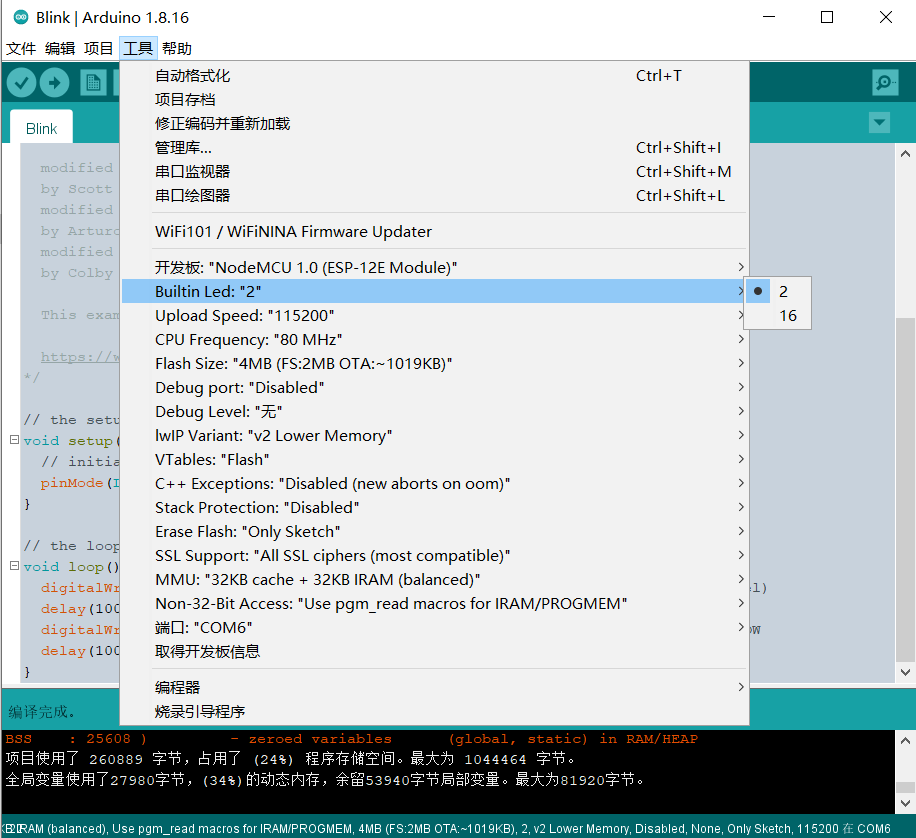Viewport: 916px width, 838px height.
Task: Click the Arduino logo in the title bar
Action: 20,18
